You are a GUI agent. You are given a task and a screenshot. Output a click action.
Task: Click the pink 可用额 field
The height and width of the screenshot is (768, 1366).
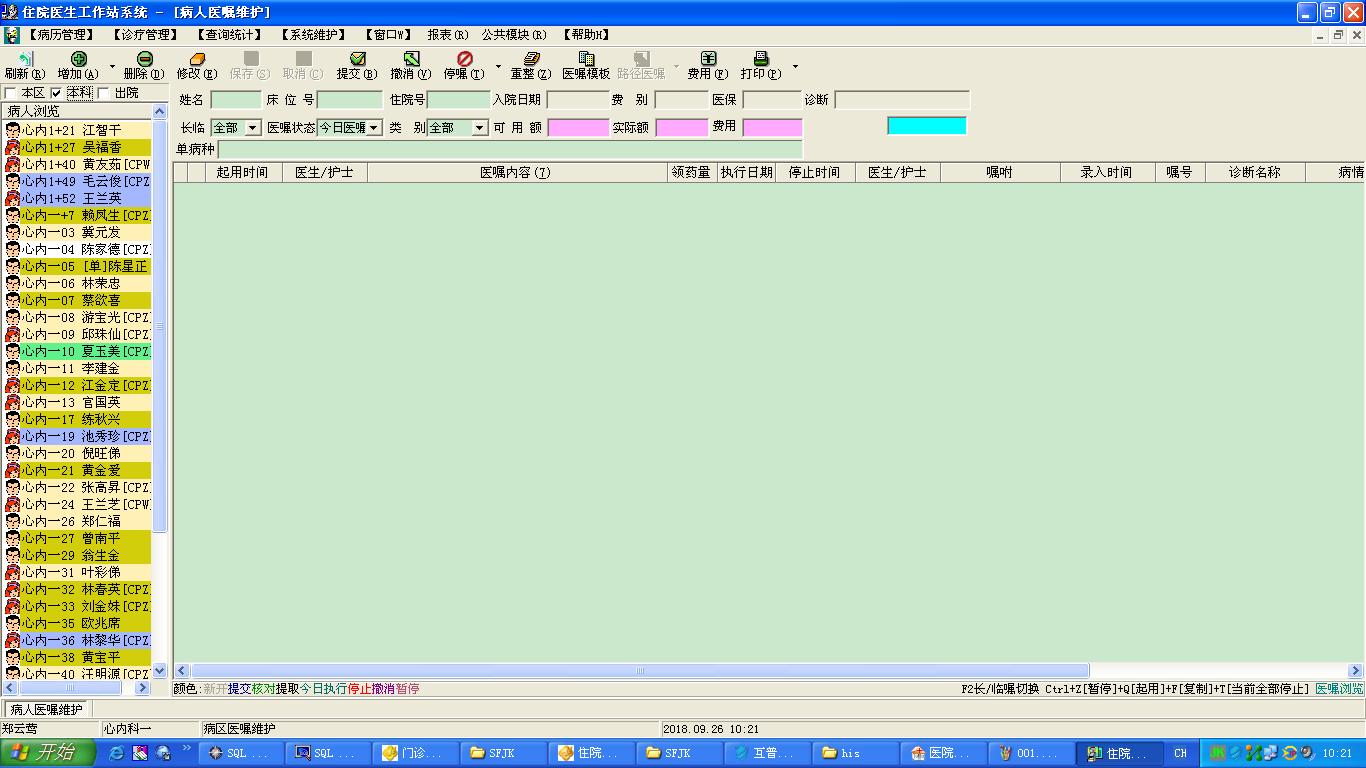pyautogui.click(x=578, y=128)
